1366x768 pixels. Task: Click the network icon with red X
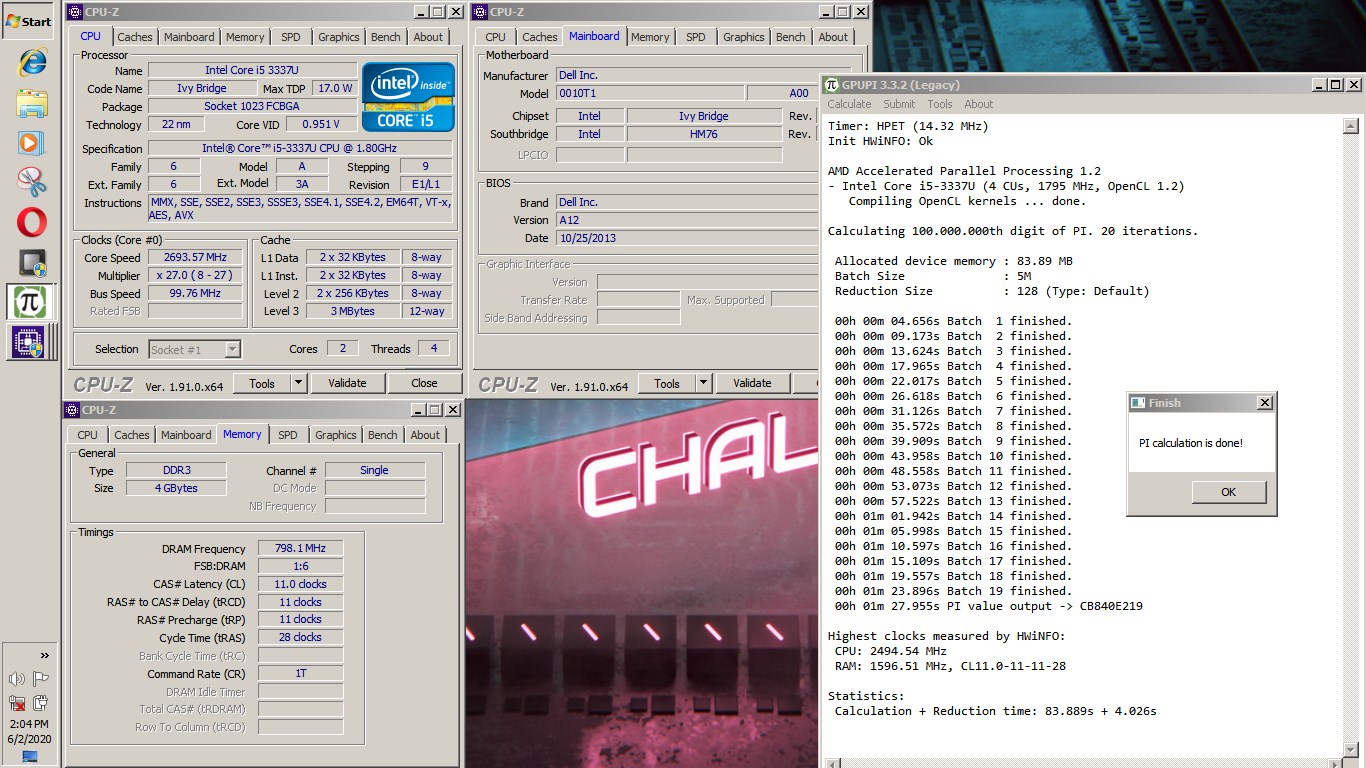(17, 703)
